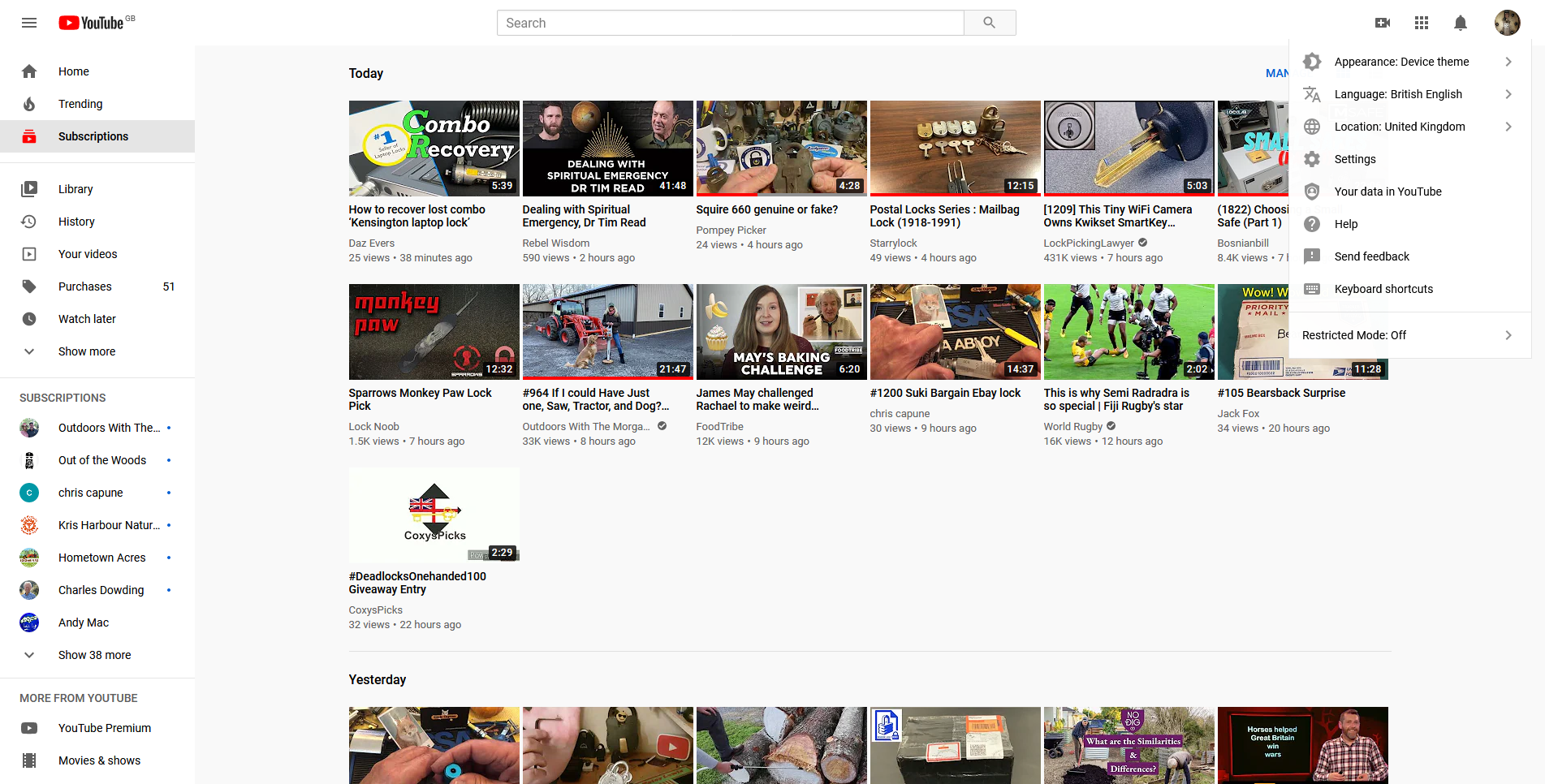Click the Help question mark icon
1545x784 pixels.
click(1312, 224)
